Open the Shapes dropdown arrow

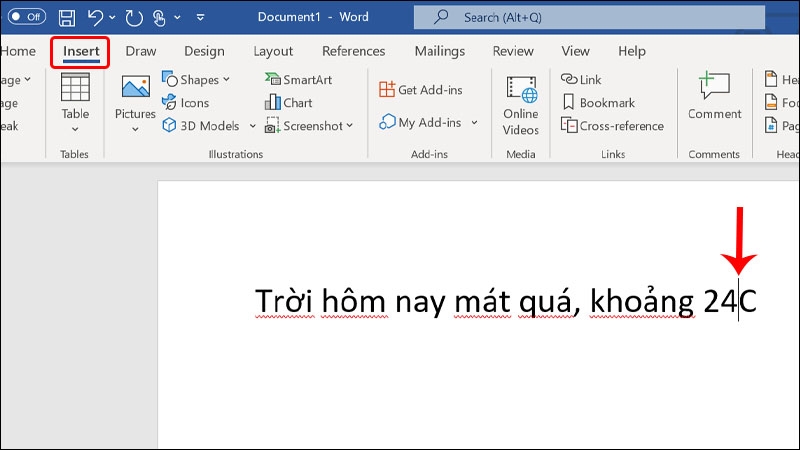point(226,80)
